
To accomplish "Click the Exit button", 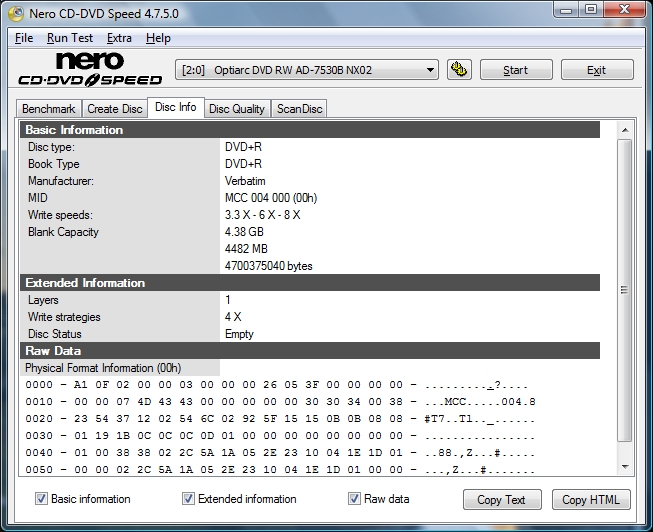I will [597, 70].
